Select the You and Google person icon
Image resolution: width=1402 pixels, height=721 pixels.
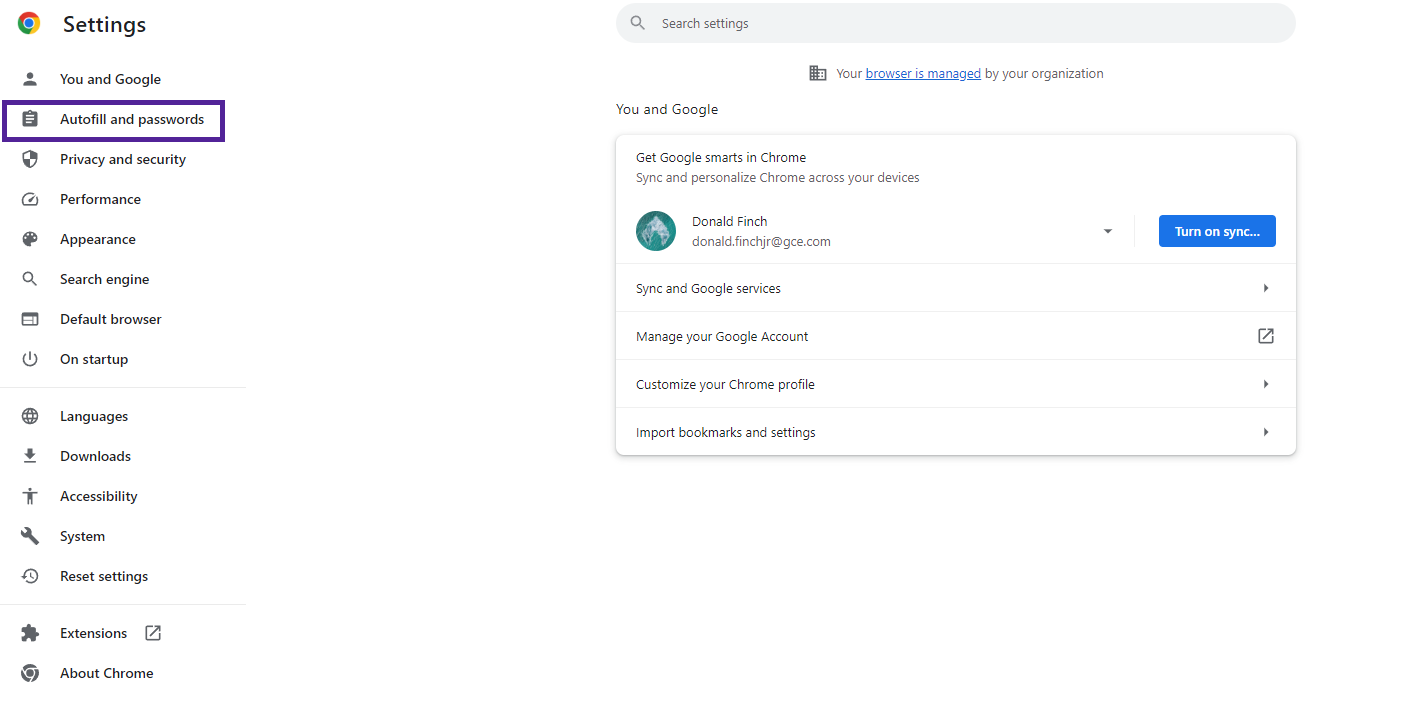[x=30, y=79]
